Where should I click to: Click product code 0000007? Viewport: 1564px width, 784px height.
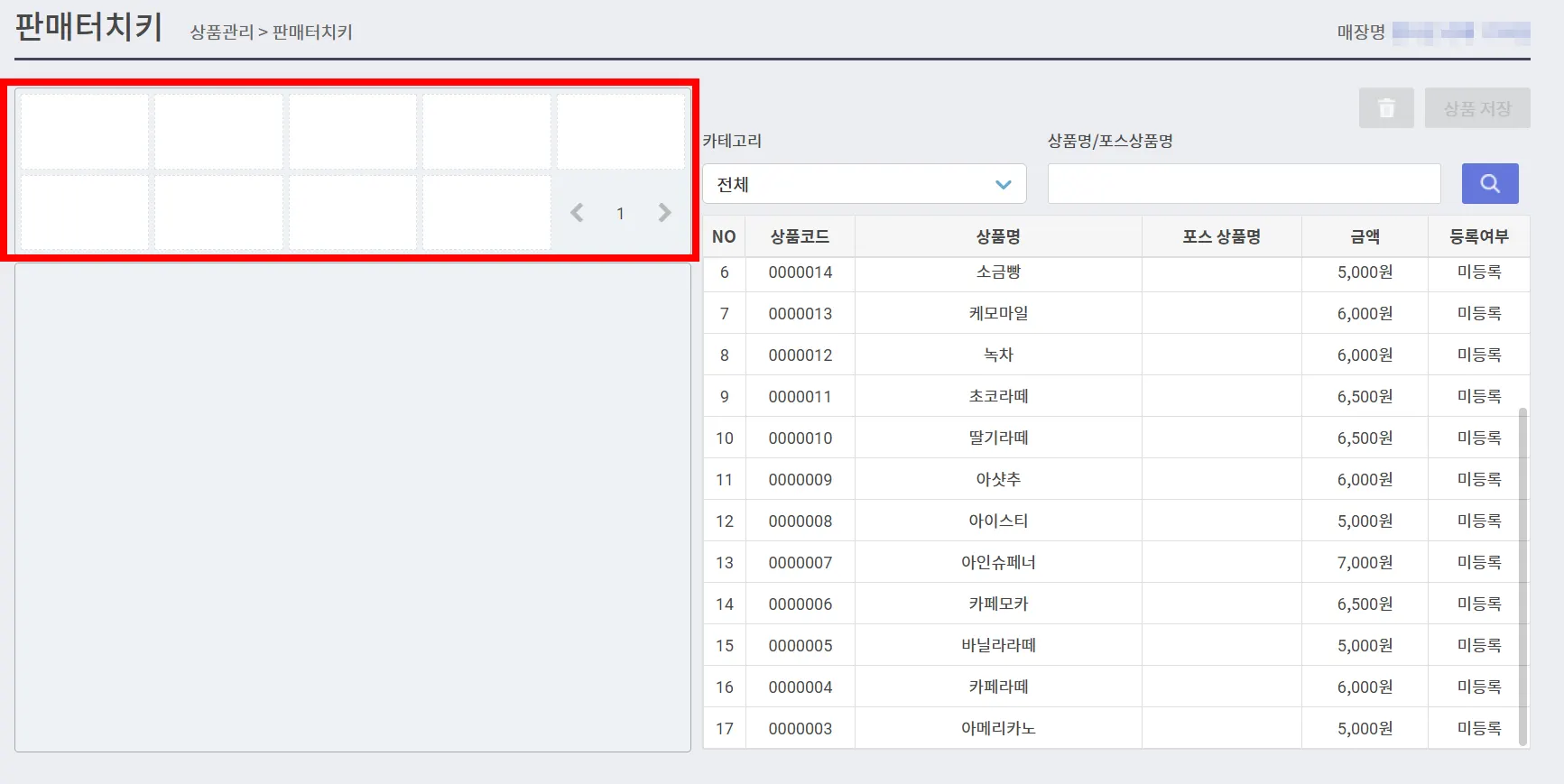click(801, 563)
